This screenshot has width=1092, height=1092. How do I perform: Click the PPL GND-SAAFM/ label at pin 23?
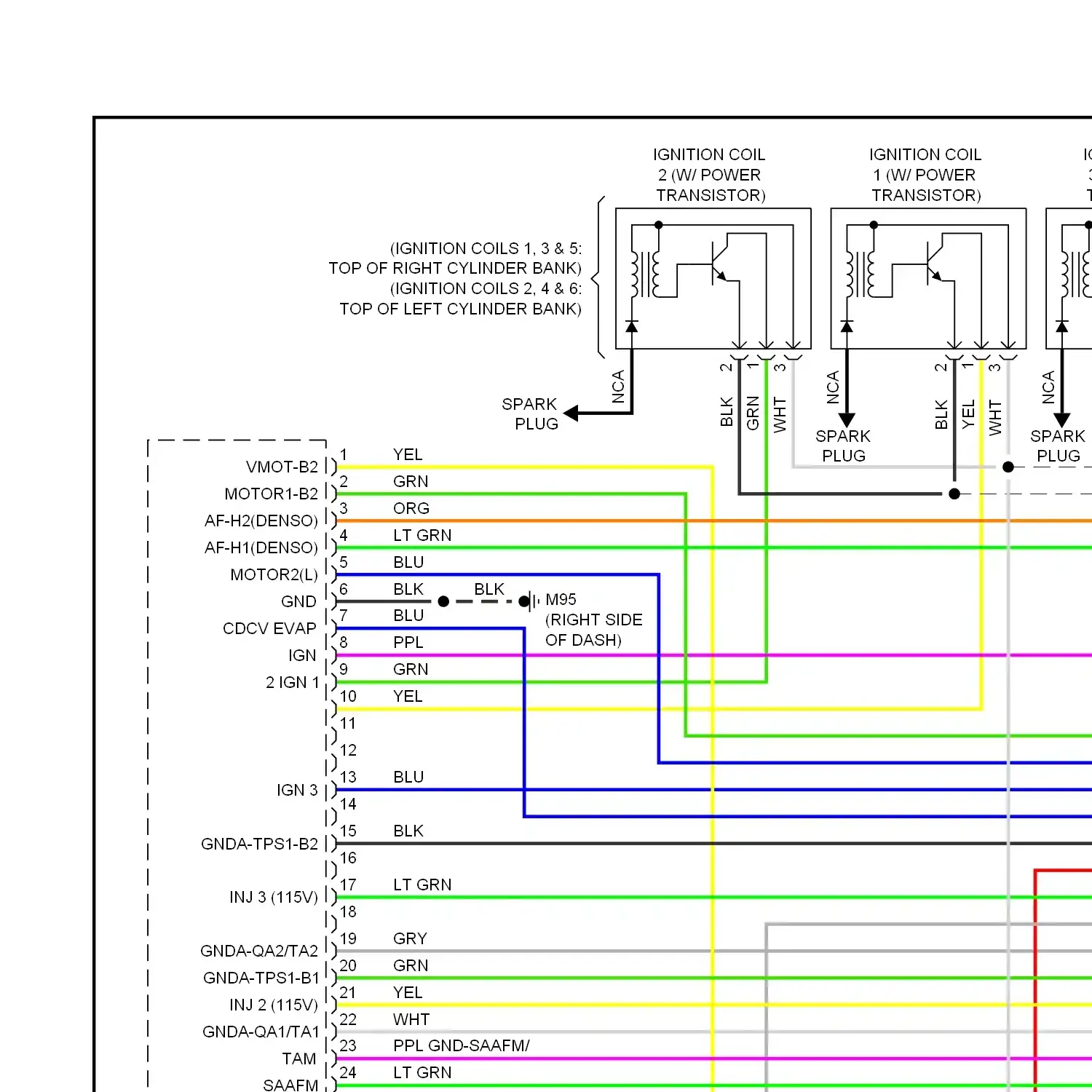coord(462,1045)
